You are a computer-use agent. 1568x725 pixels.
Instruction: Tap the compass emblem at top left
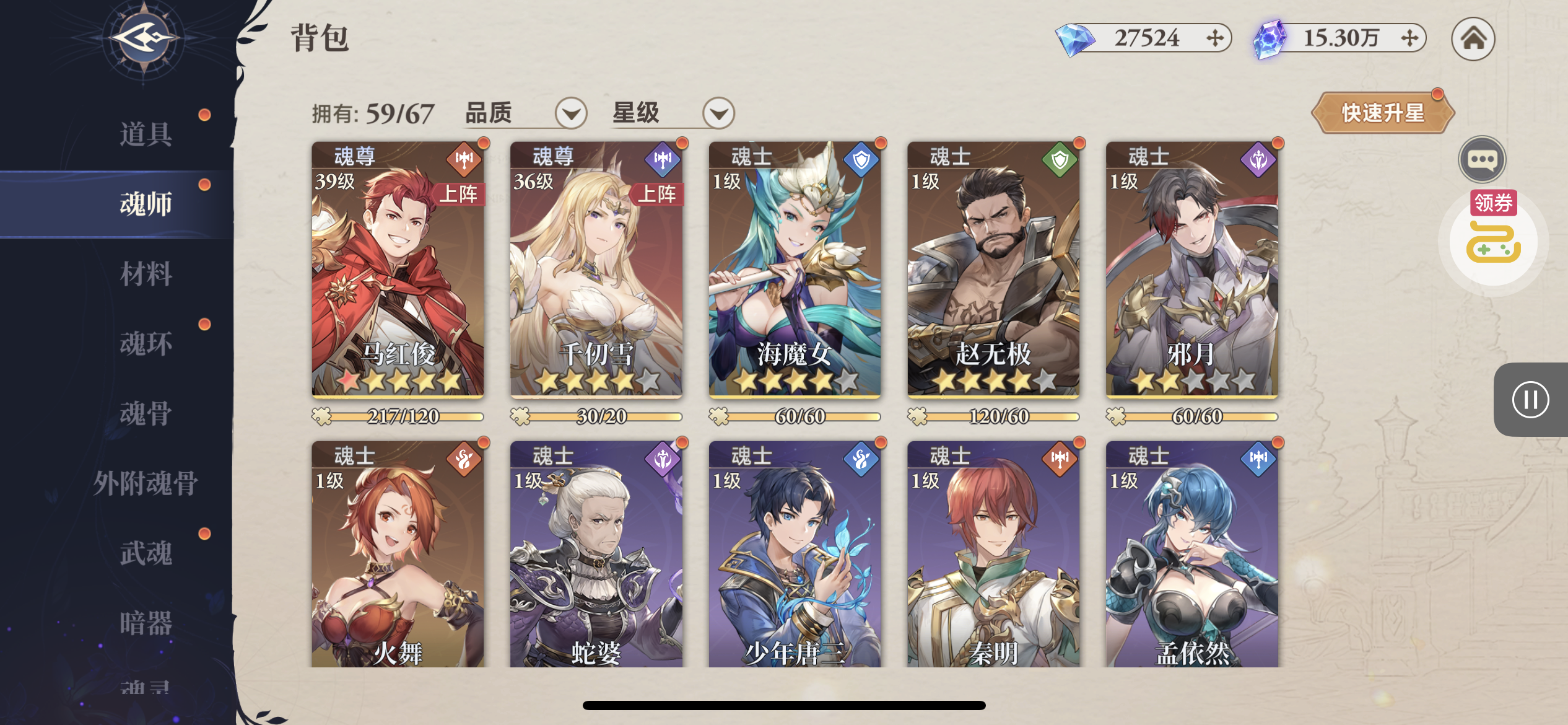click(x=144, y=38)
